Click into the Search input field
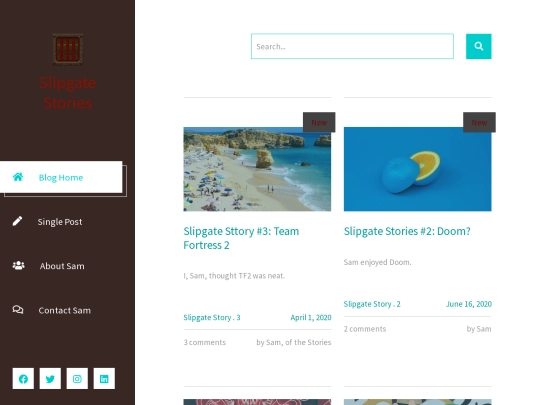This screenshot has width=540, height=405. tap(352, 46)
